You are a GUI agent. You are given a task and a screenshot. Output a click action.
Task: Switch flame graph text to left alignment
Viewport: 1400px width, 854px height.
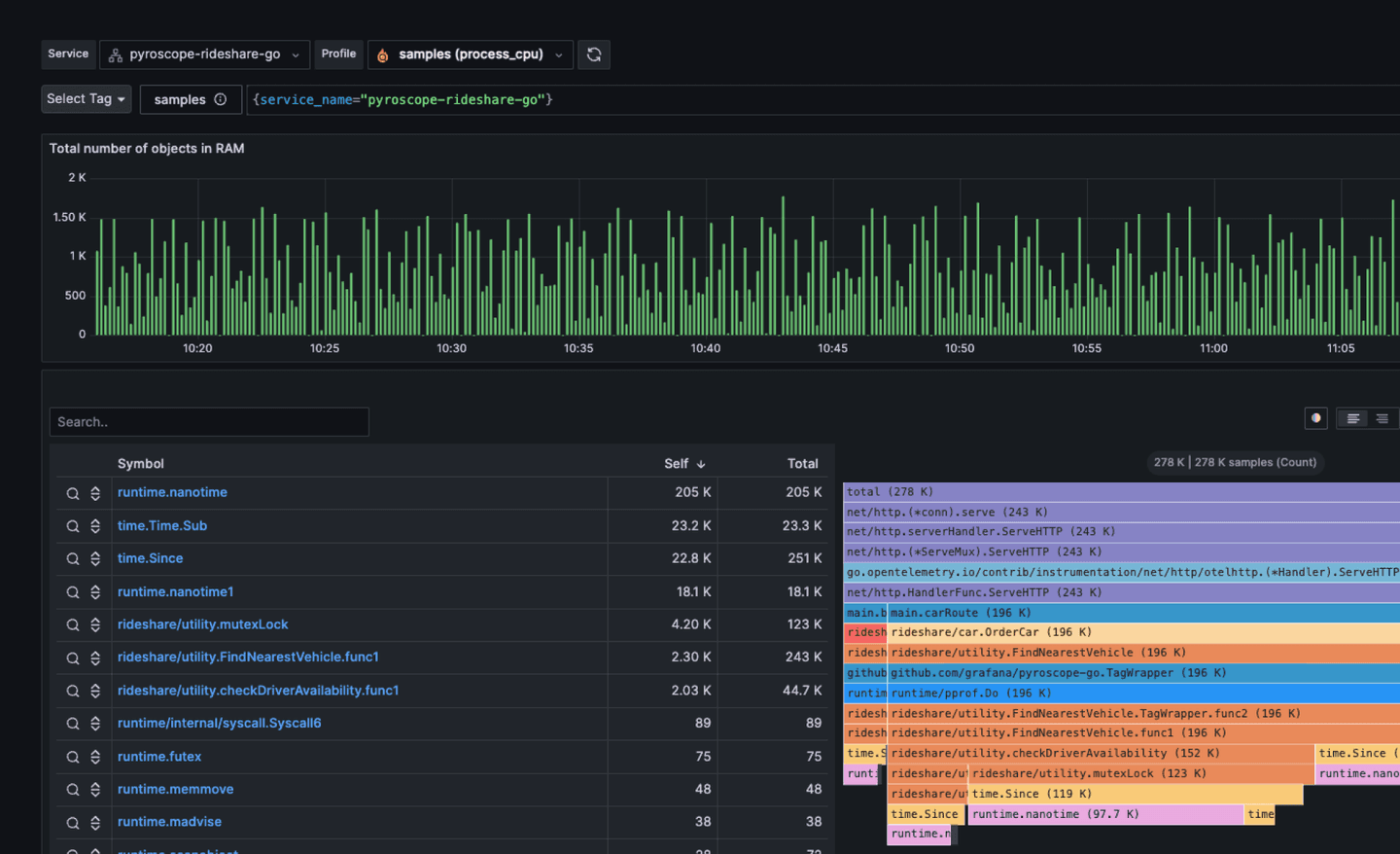tap(1352, 418)
